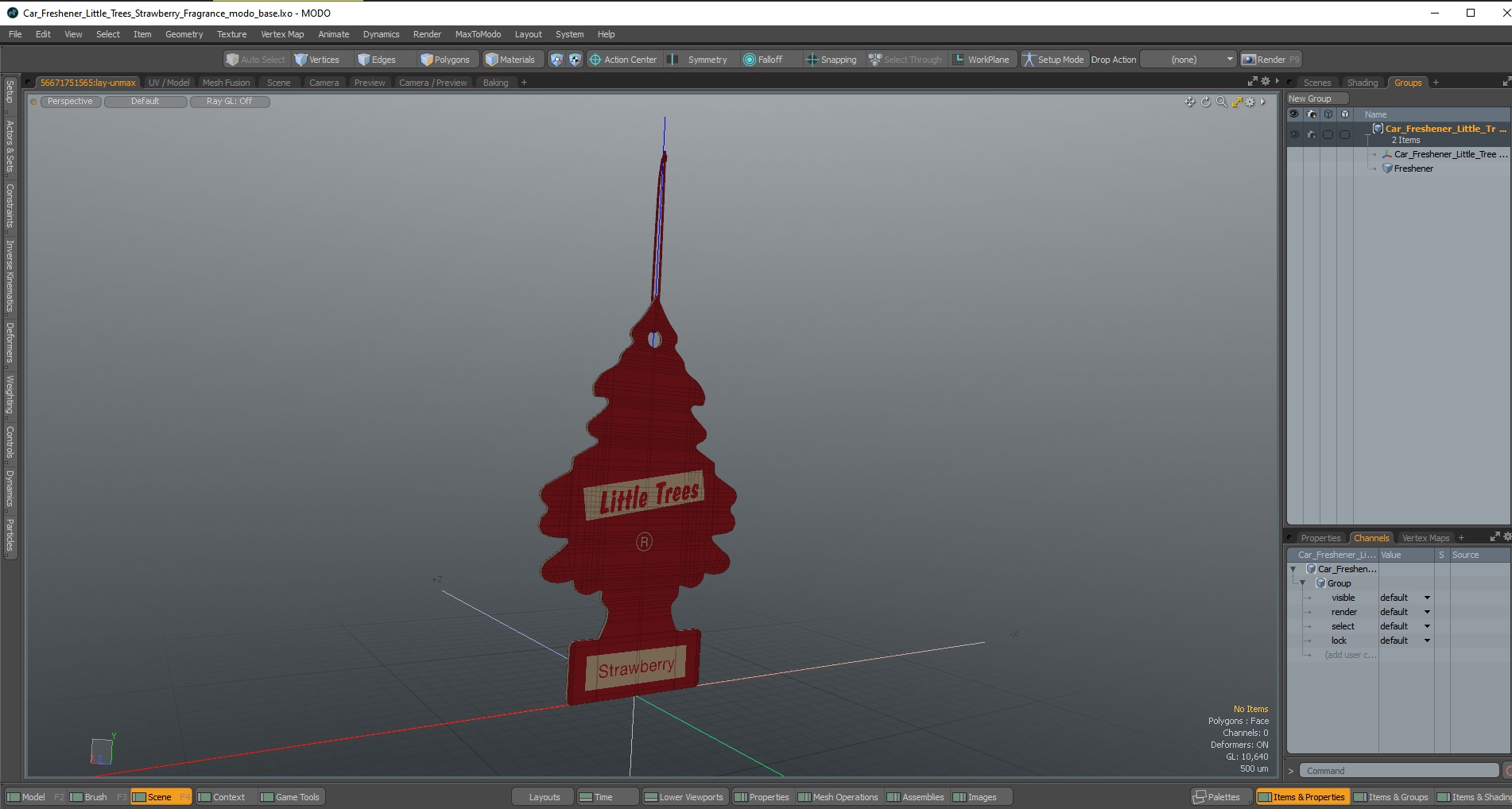Open lock channel default dropdown

(1405, 641)
